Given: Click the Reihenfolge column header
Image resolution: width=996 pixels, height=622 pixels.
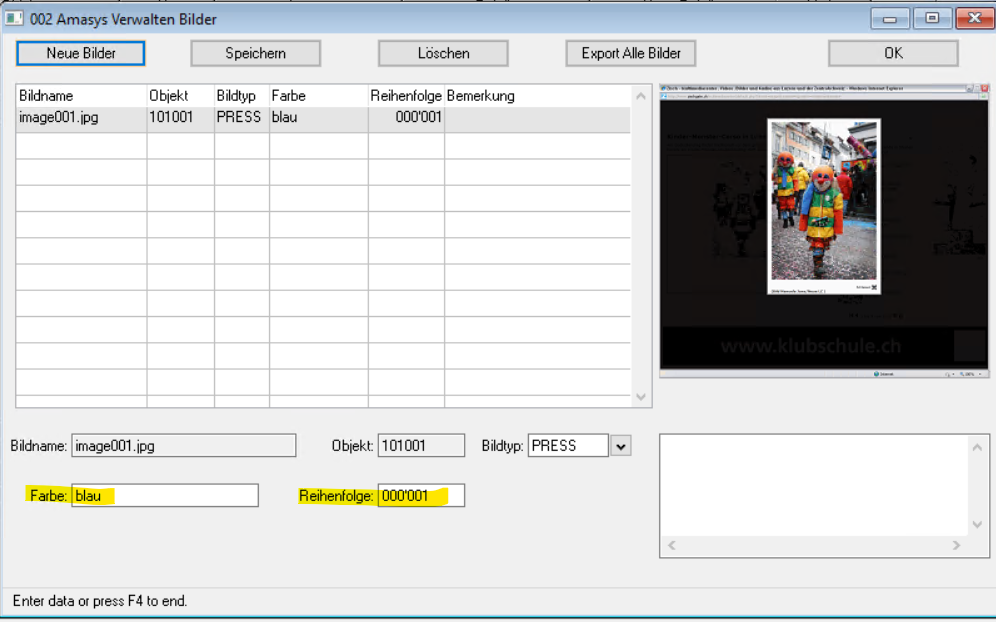Looking at the screenshot, I should 405,96.
